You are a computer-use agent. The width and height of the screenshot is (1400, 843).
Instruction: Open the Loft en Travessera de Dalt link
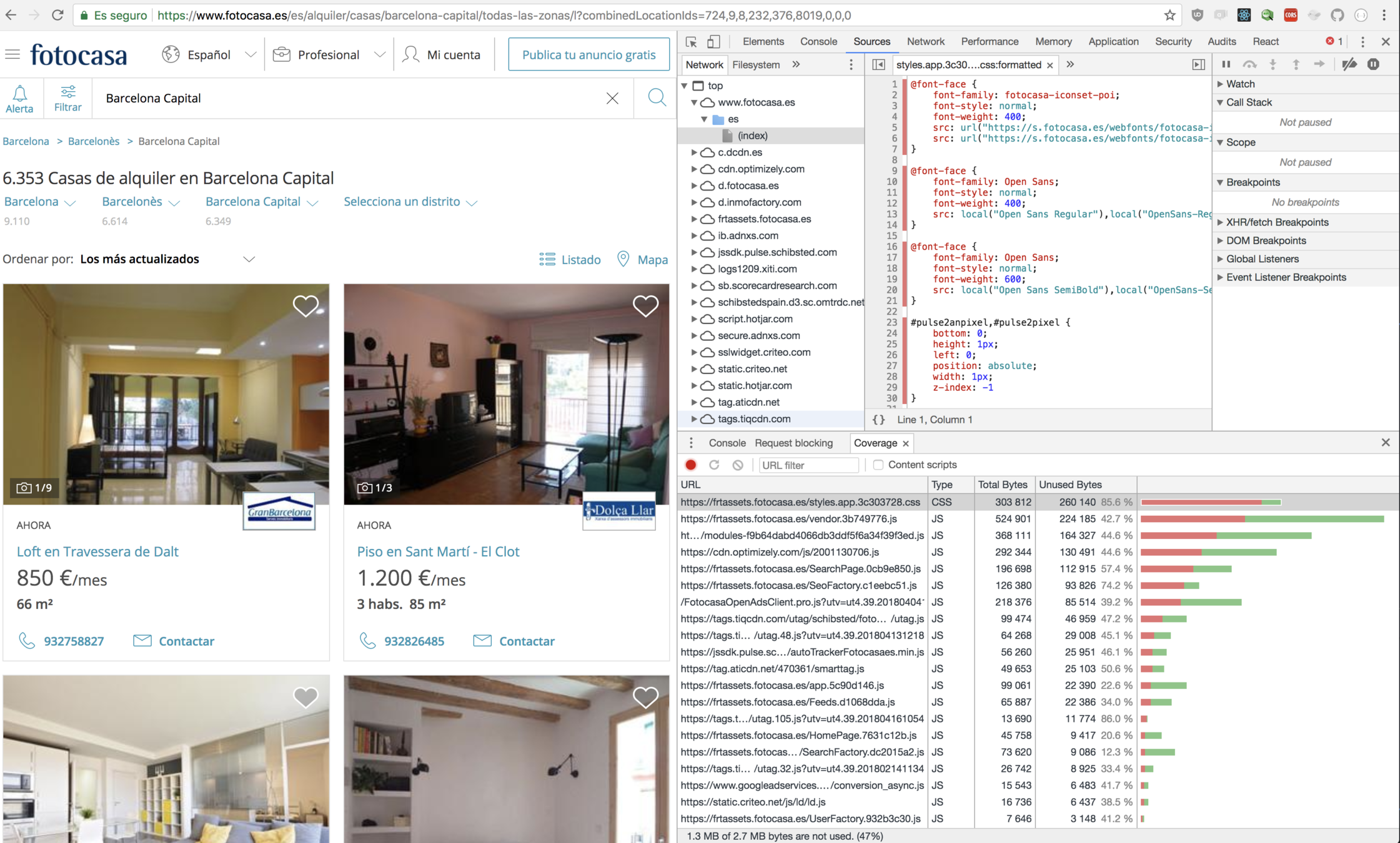click(x=97, y=551)
